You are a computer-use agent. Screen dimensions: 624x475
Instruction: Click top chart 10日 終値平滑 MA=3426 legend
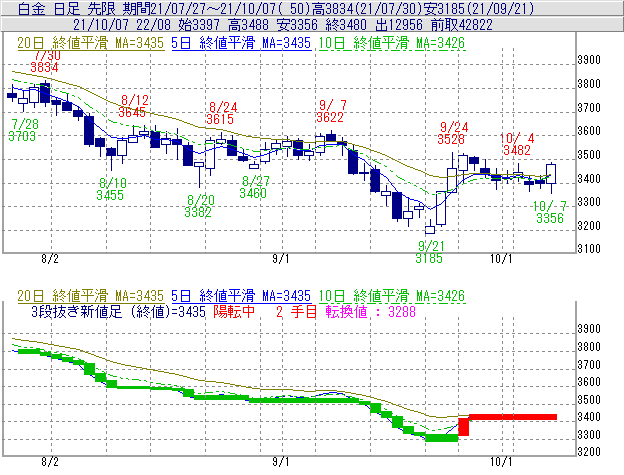pos(392,43)
